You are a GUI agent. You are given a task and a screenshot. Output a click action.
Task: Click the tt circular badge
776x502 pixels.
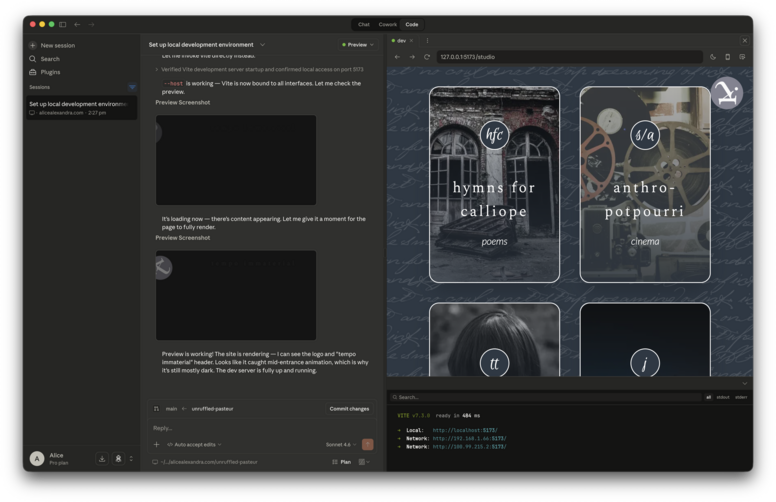494,363
